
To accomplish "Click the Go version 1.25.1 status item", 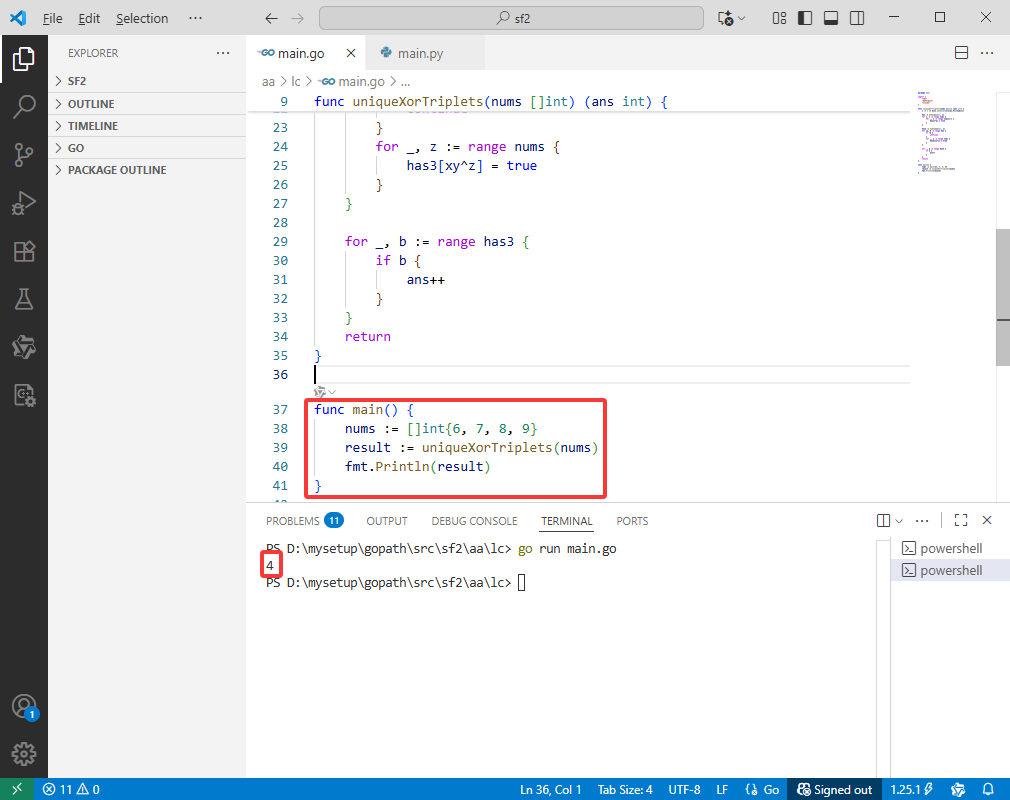I will (x=911, y=789).
